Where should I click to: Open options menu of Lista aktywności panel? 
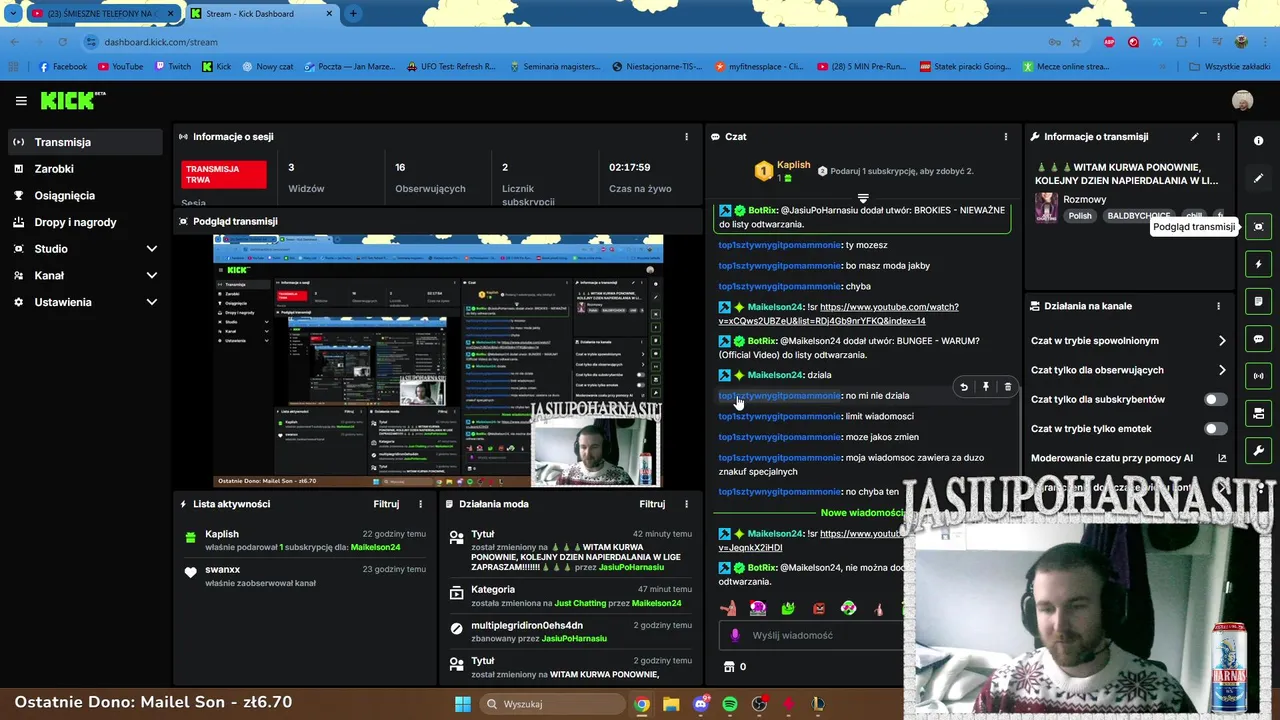[x=420, y=504]
